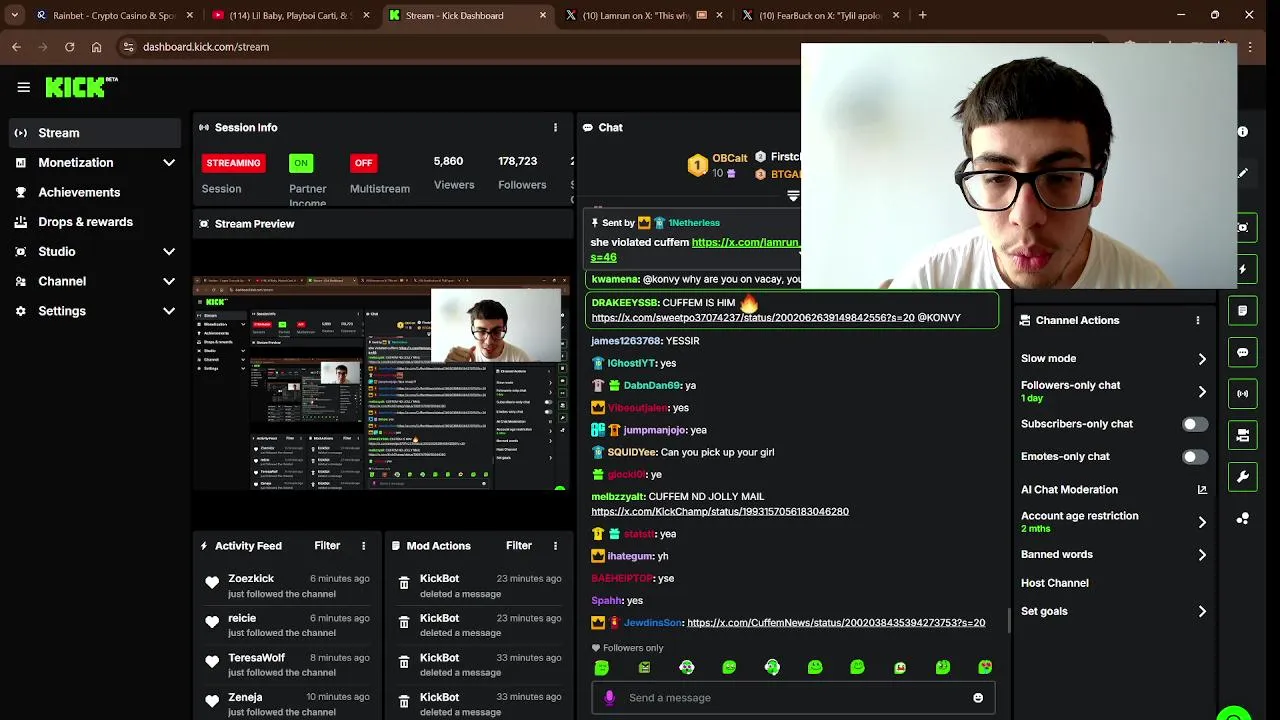Open the CuffemNews link from JewdinsSon
Screen dimensions: 1280x720
(x=836, y=623)
